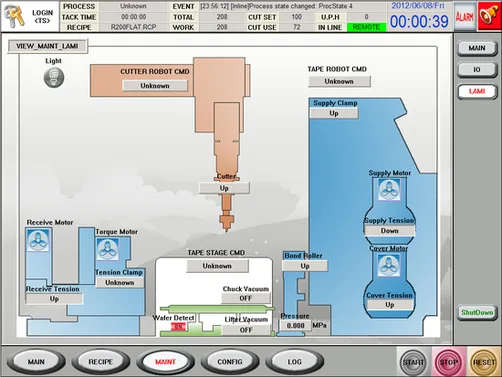The height and width of the screenshot is (377, 502).
Task: Switch to IO sidebar view
Action: 477,69
